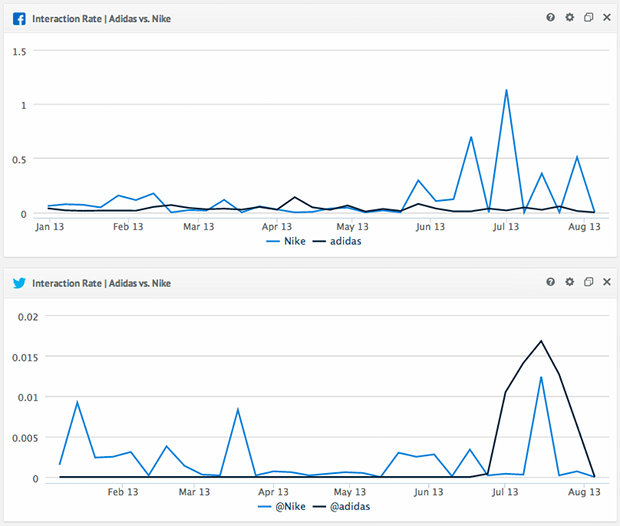This screenshot has width=620, height=526.
Task: Click the Apr 13 axis label on Facebook chart
Action: (x=277, y=227)
